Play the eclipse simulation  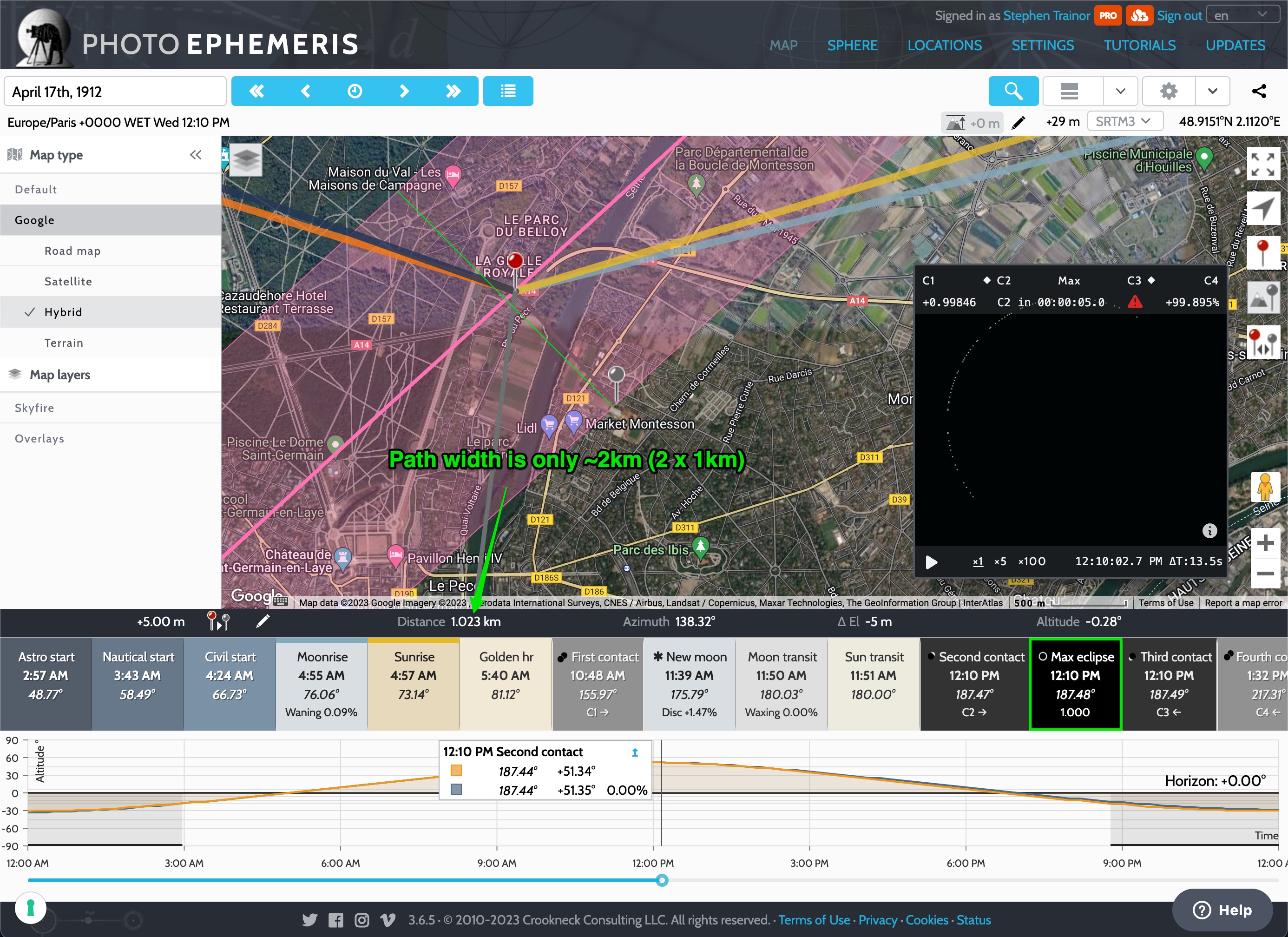931,562
